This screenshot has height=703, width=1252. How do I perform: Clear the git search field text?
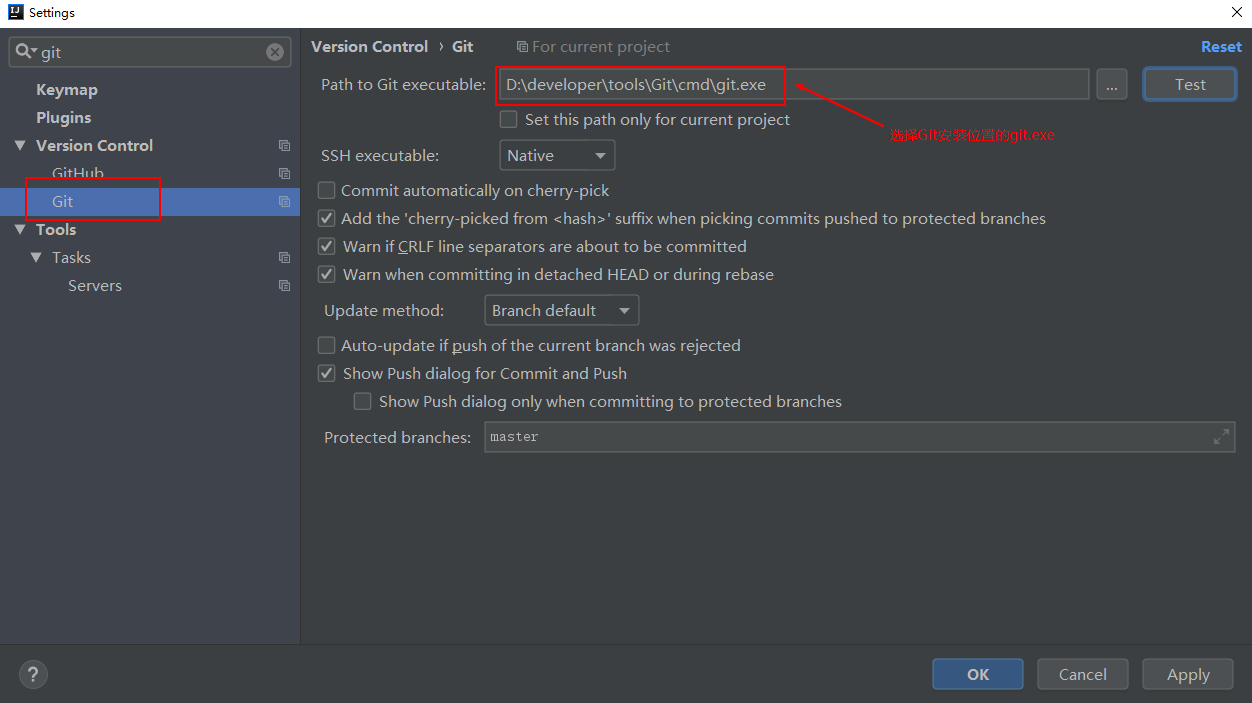[275, 52]
